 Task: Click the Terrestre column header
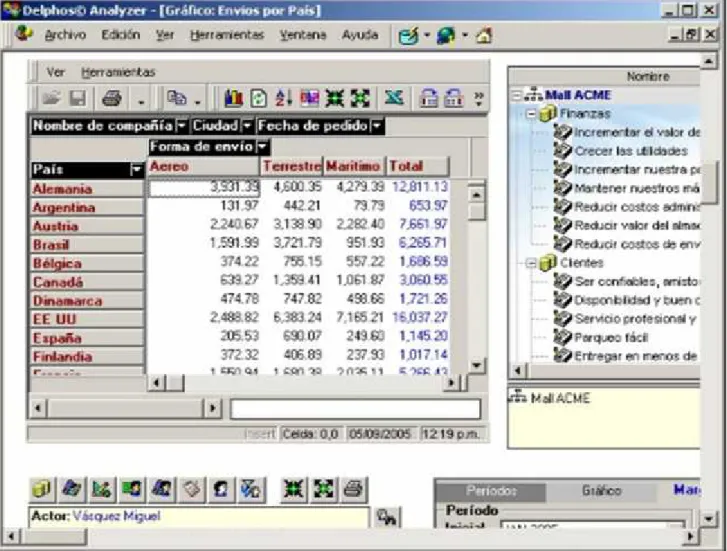[x=291, y=166]
